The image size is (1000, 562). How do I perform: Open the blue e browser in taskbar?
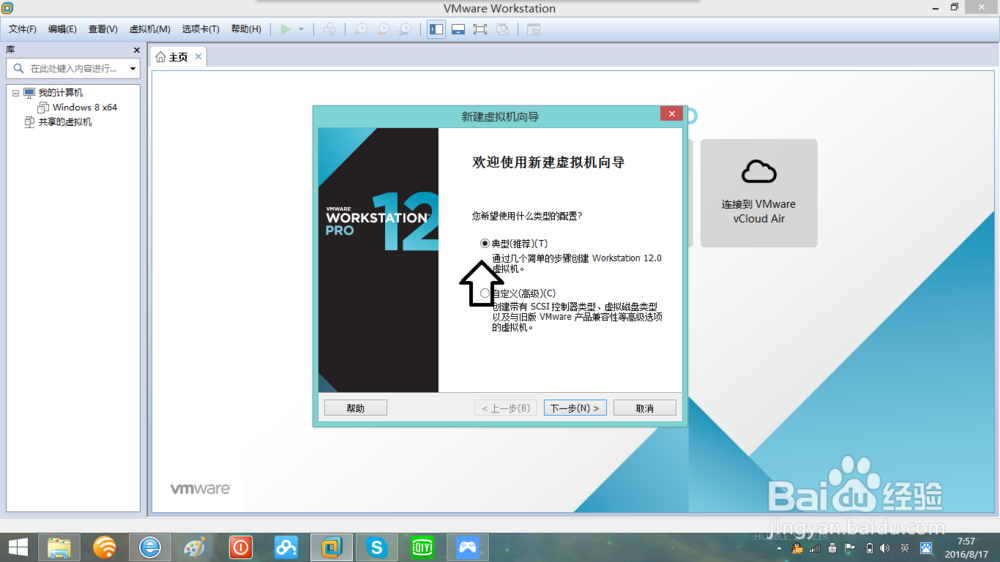tap(150, 547)
